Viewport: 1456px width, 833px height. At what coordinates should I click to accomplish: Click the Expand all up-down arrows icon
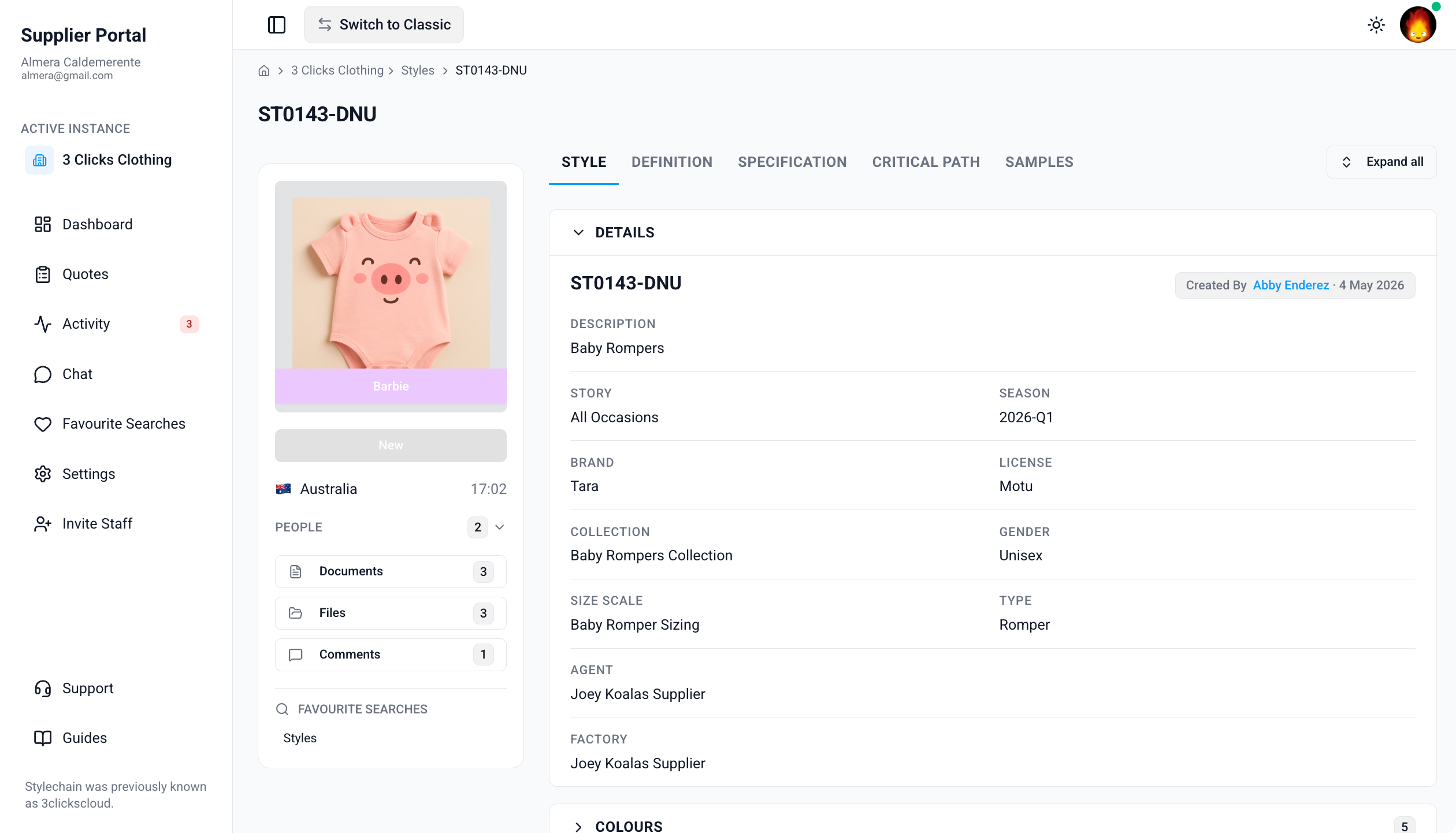pos(1346,162)
